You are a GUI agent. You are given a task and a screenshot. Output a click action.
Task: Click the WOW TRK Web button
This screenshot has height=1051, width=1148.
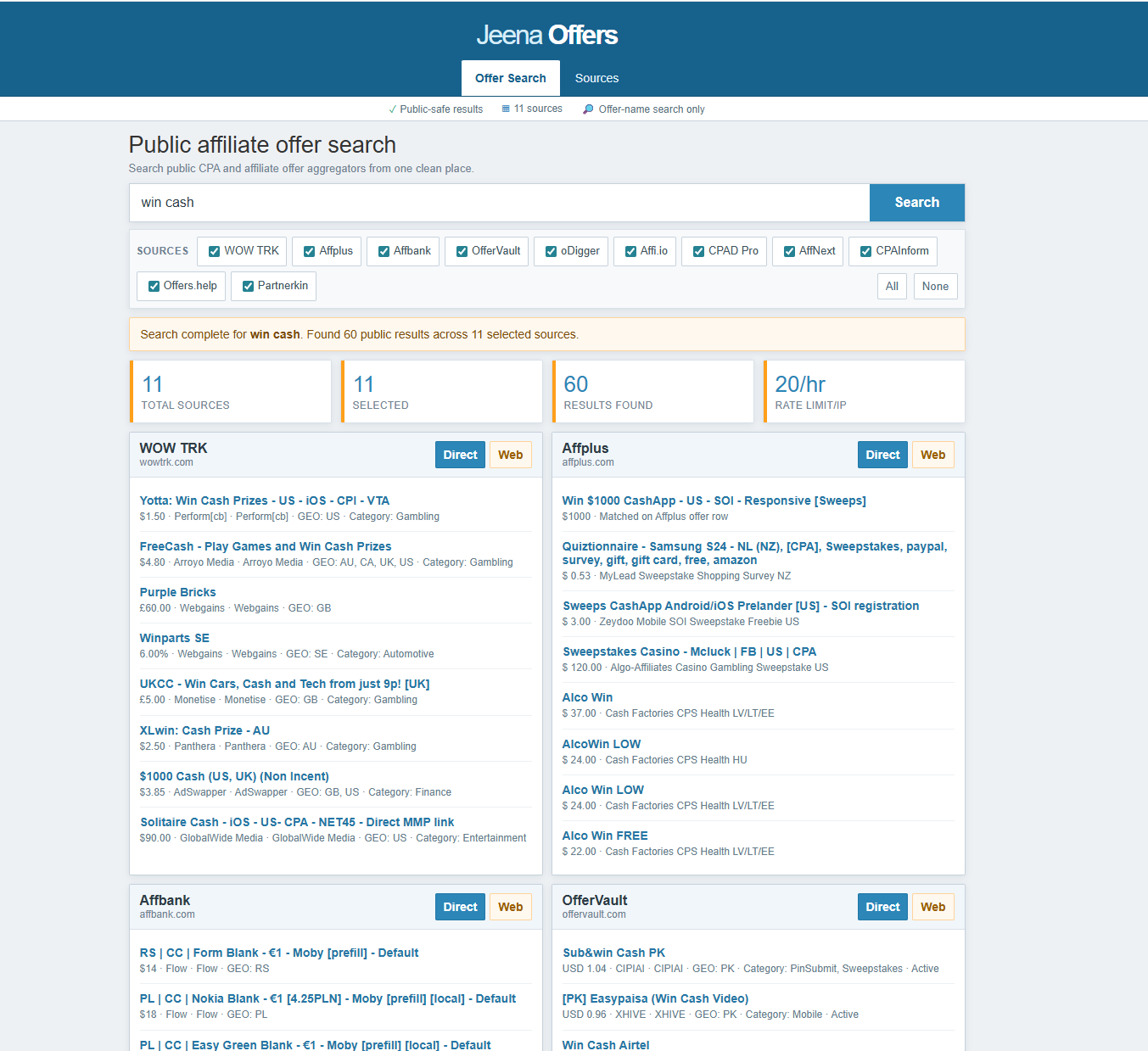(x=510, y=455)
